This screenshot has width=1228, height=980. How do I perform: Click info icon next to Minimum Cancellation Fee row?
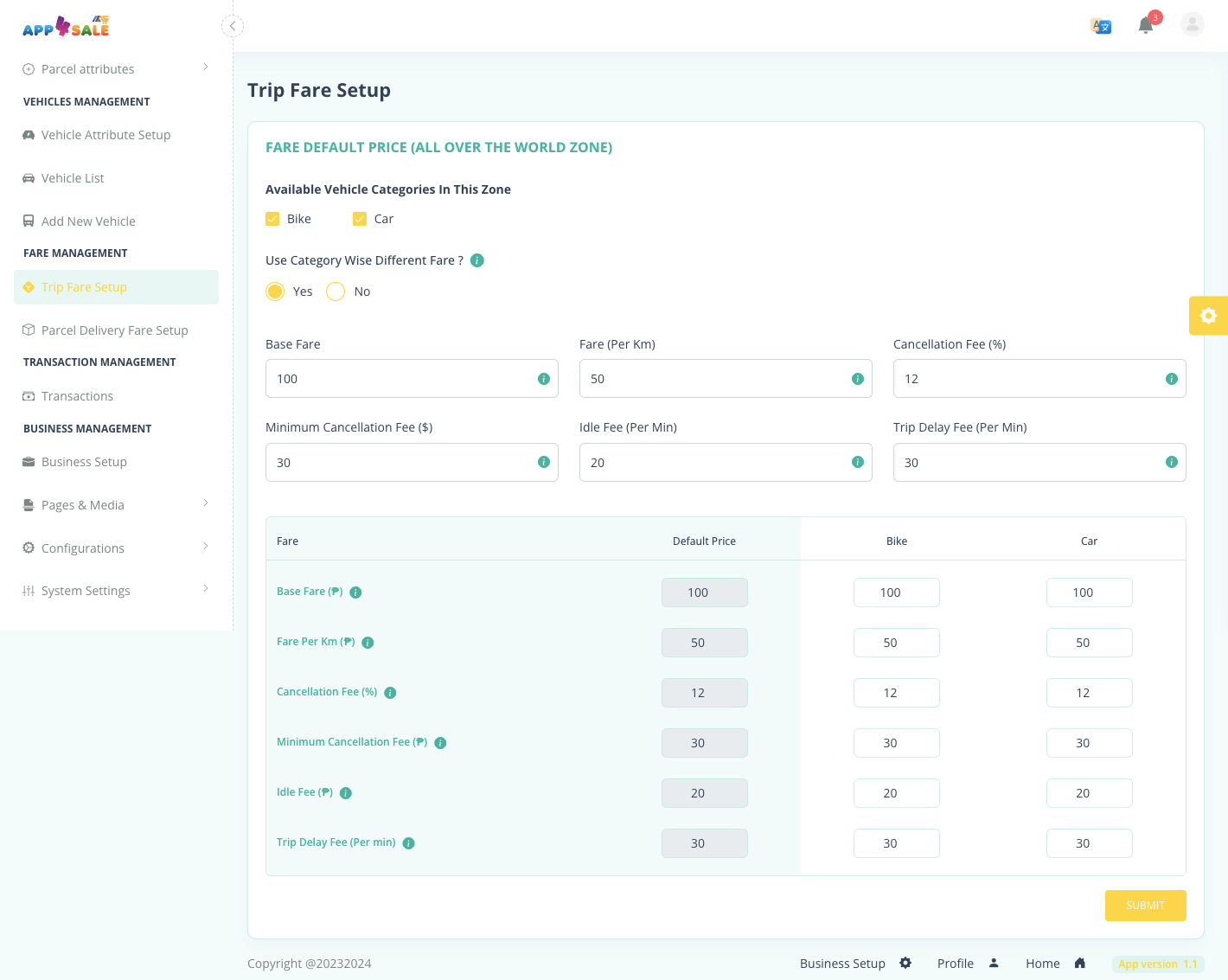[440, 743]
